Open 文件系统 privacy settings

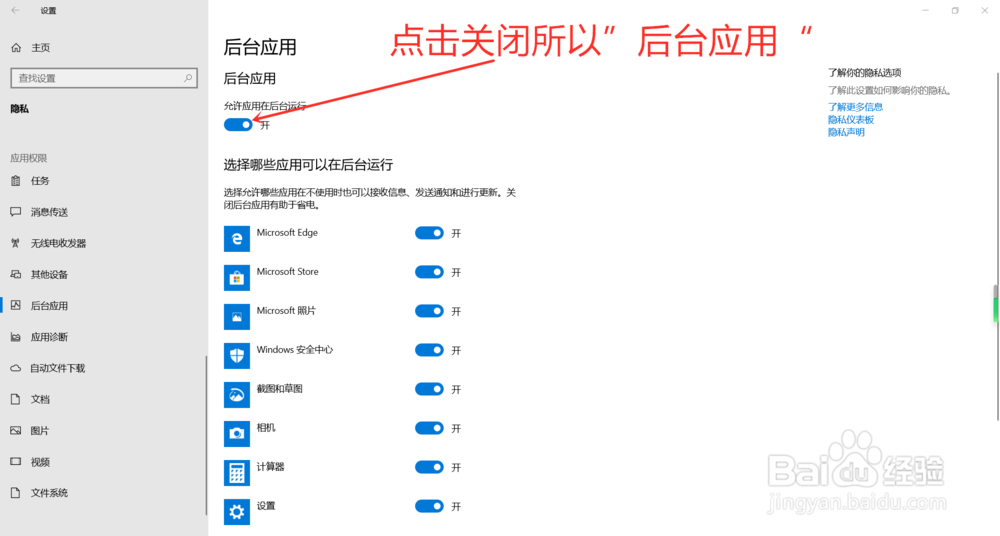pyautogui.click(x=49, y=493)
